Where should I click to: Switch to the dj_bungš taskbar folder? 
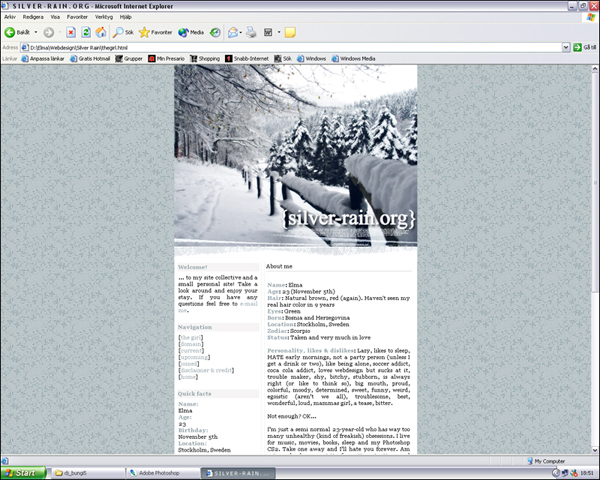[87, 473]
